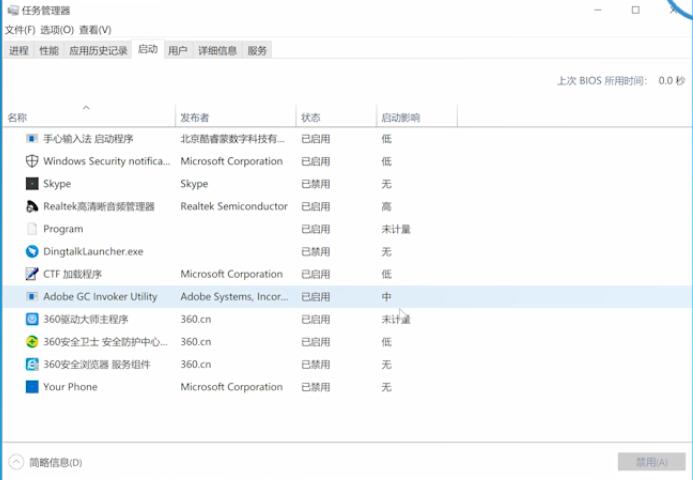Screen dimensions: 693x480
Task: Click the CTF 加载程序 pen icon
Action: [32, 274]
